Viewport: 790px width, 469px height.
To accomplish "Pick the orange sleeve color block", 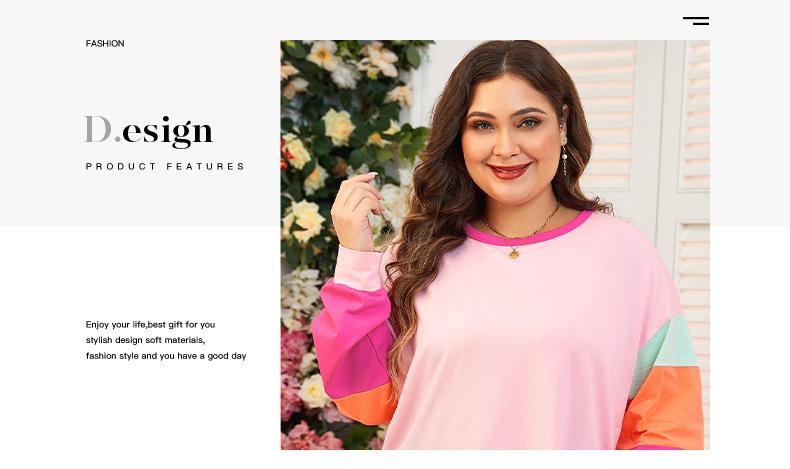I will click(663, 408).
